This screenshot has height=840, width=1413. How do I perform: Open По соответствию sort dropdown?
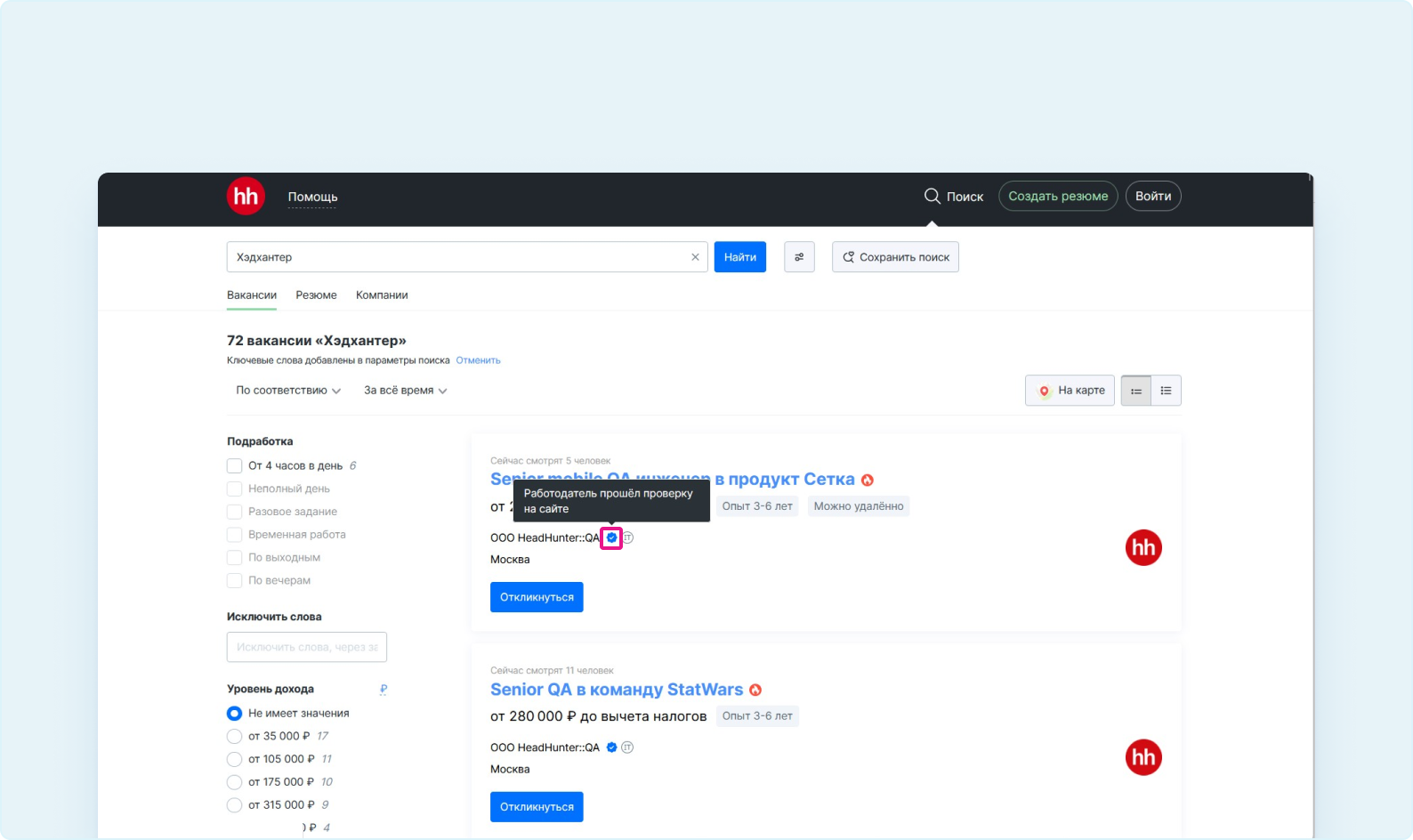[288, 391]
